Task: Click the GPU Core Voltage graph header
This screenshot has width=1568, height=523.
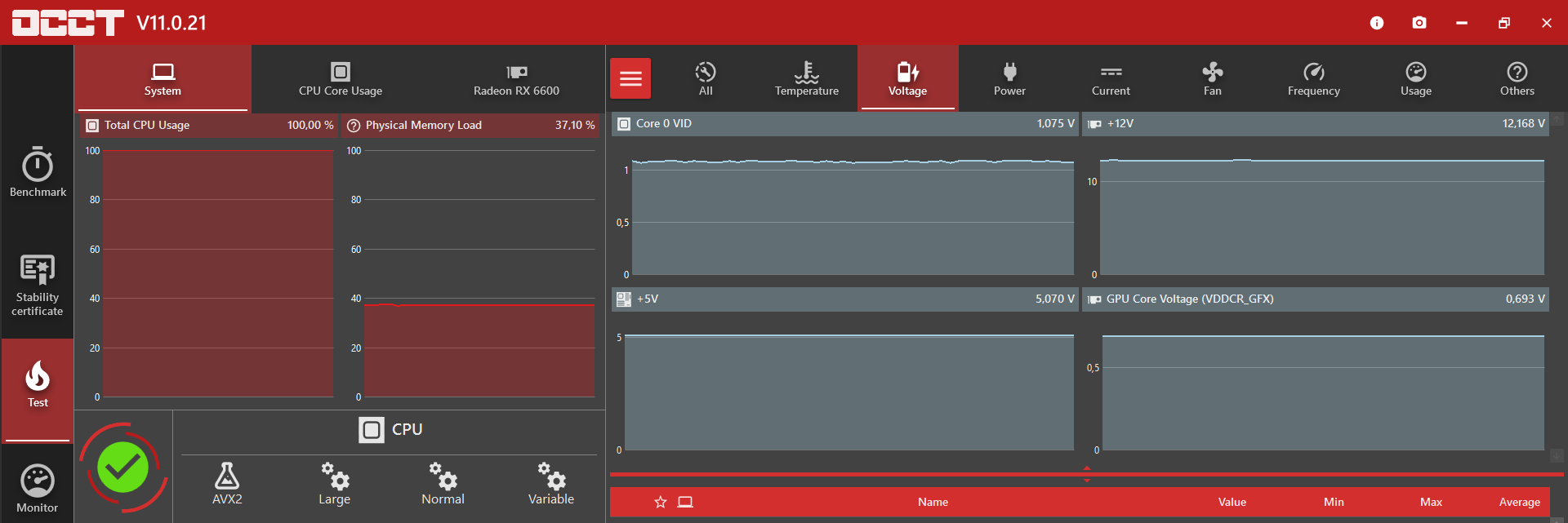Action: [1316, 299]
